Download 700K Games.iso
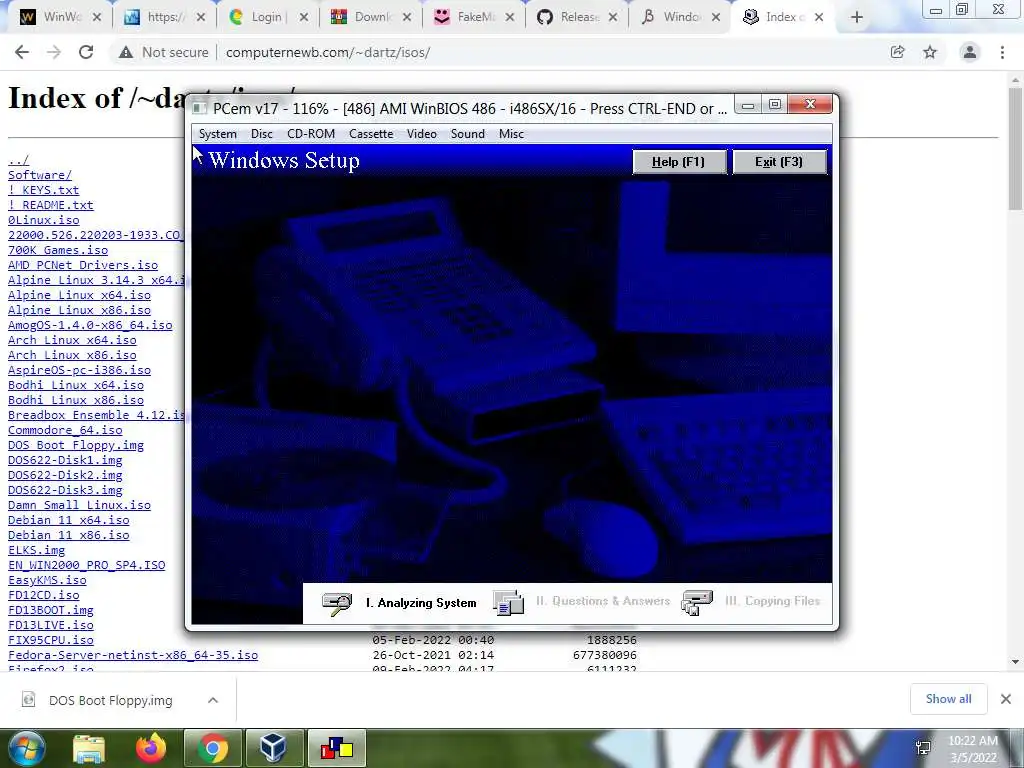Viewport: 1024px width, 768px height. point(57,250)
